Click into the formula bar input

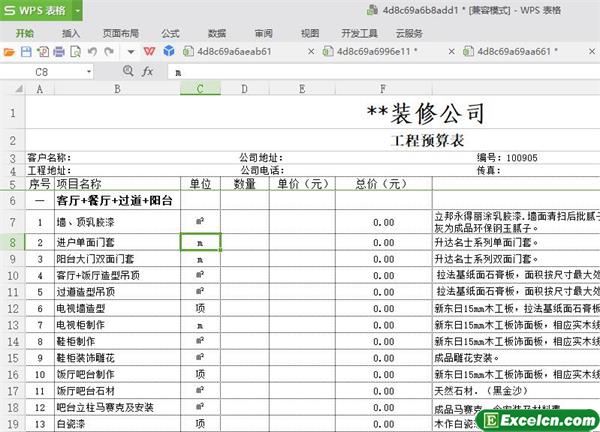384,72
